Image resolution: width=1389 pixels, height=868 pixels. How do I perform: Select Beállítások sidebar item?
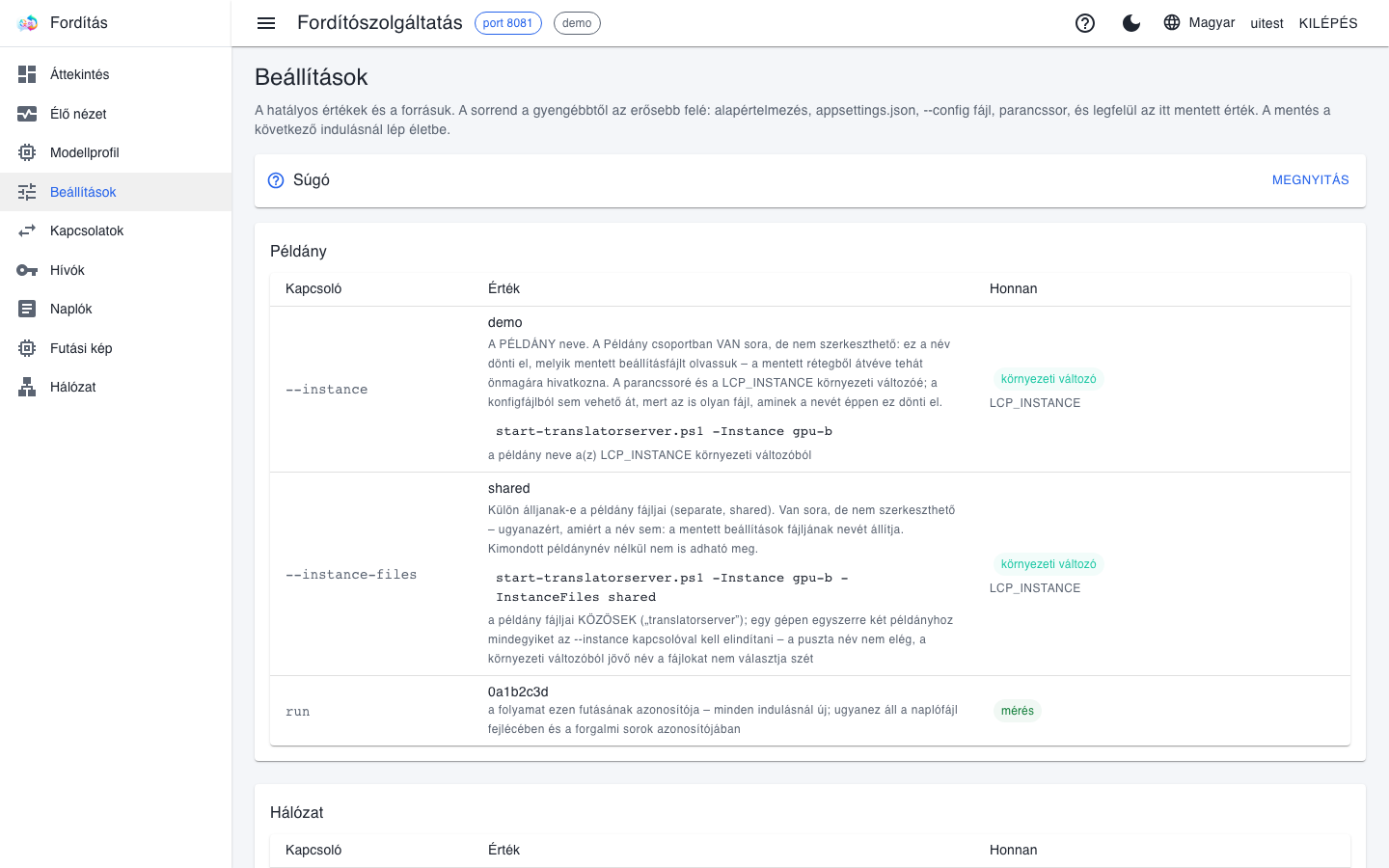[116, 192]
